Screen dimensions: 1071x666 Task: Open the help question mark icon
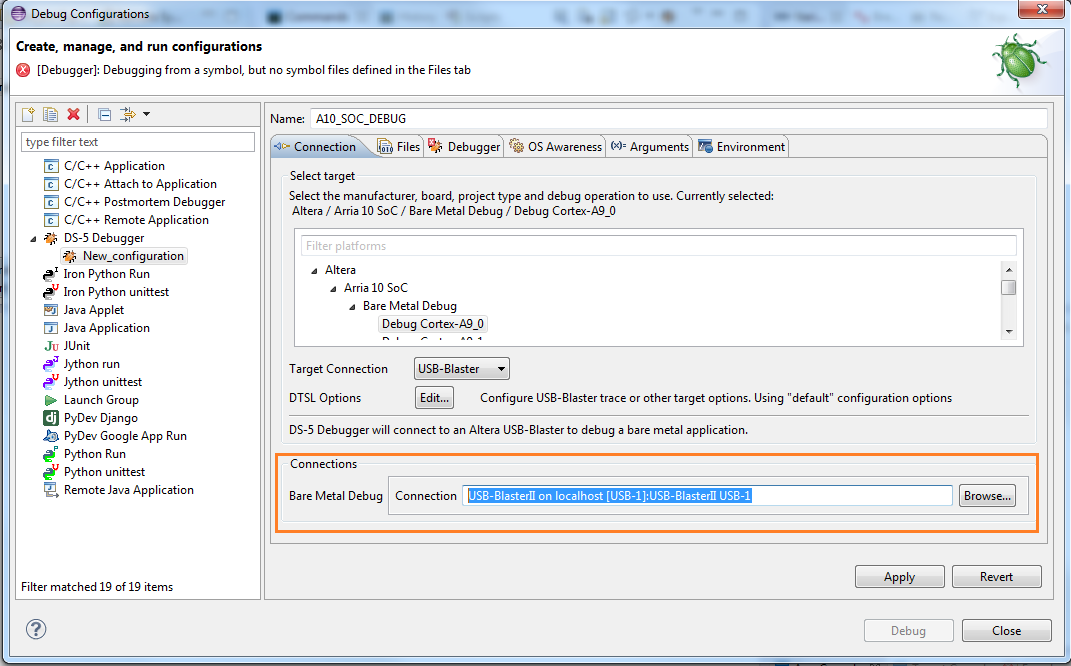[36, 629]
